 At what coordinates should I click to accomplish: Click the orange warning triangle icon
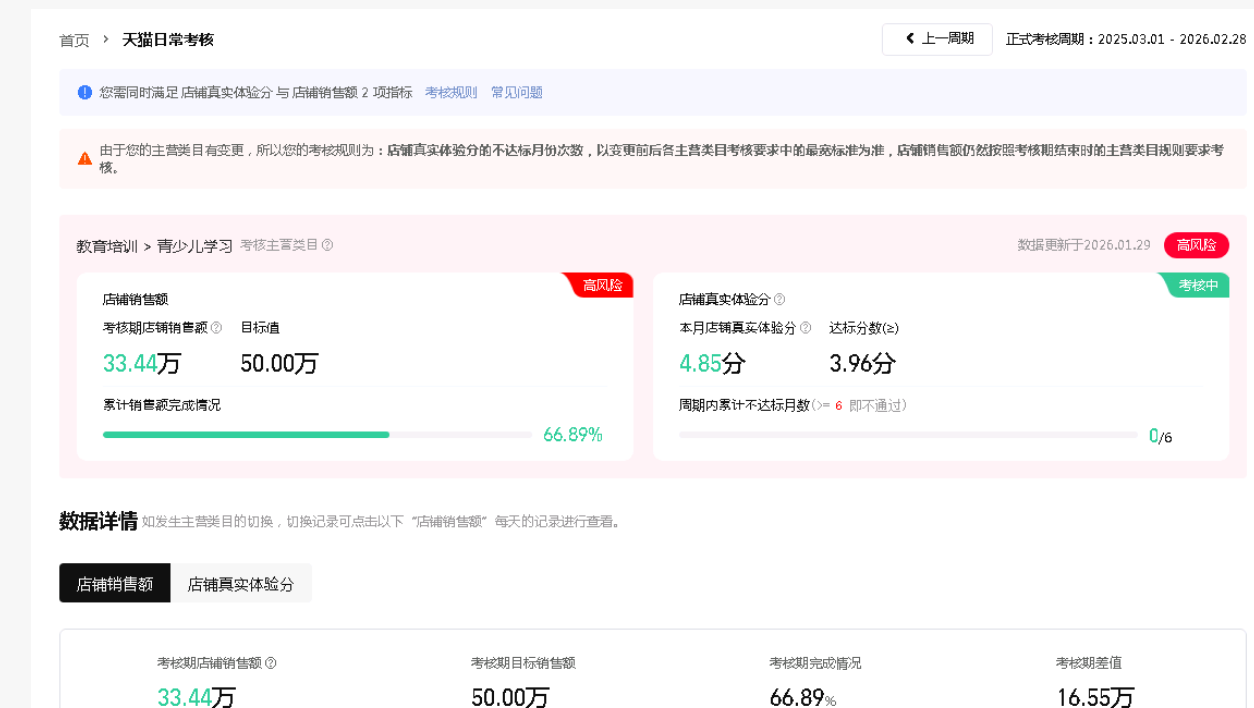85,158
